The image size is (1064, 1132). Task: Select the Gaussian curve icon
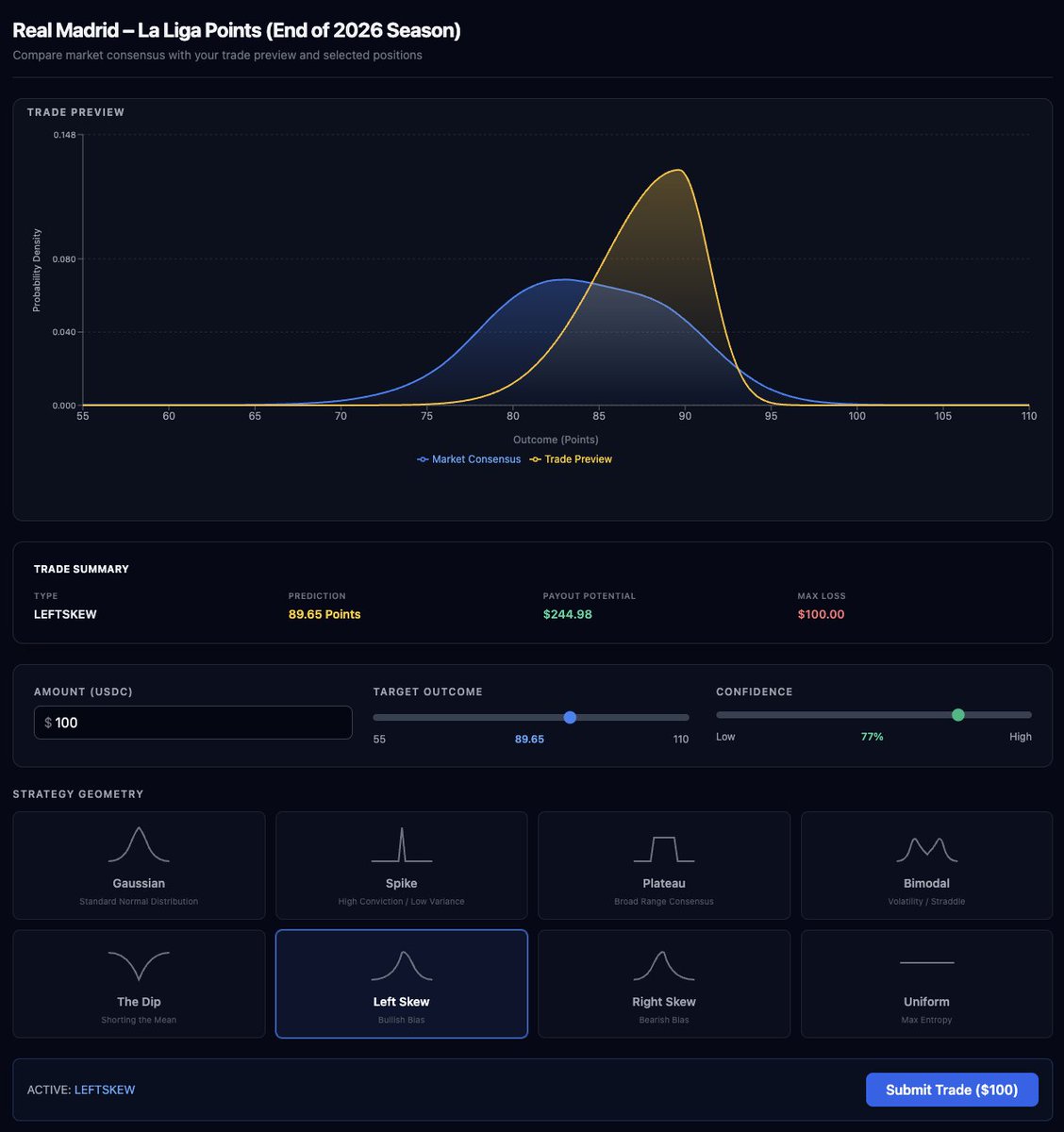pos(139,844)
